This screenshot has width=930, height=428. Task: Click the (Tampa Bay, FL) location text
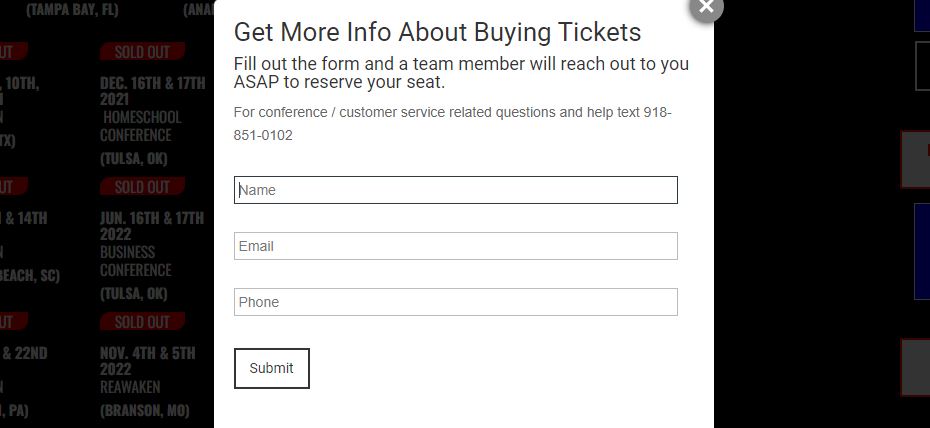tap(72, 9)
